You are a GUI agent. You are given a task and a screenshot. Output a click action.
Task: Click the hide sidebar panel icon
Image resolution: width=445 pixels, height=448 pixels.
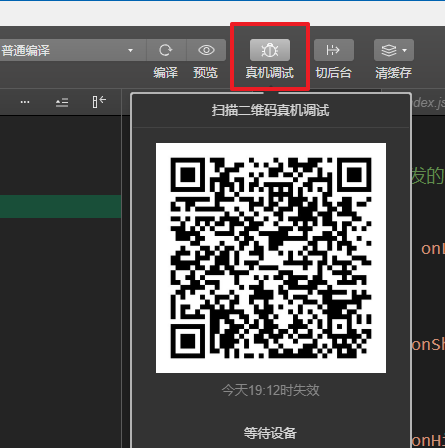point(99,102)
